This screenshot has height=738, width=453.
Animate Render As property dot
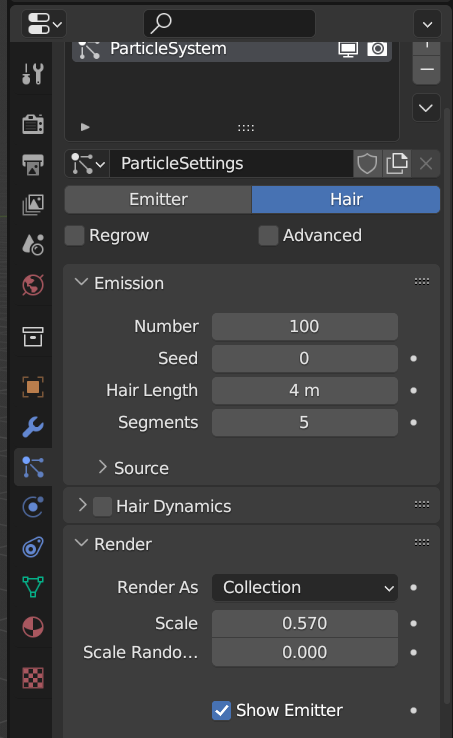[413, 588]
